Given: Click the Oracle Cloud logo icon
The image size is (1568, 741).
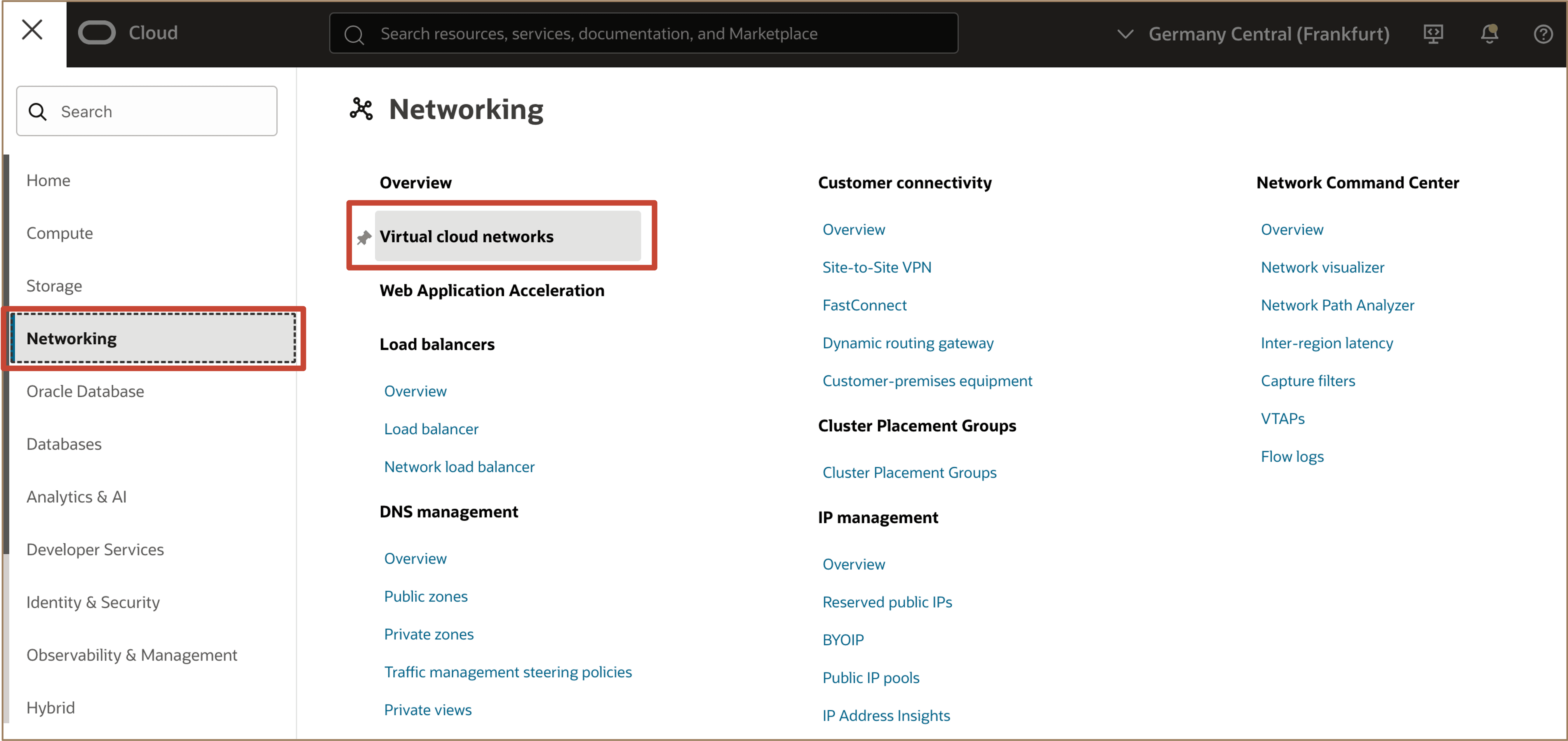Looking at the screenshot, I should 97,32.
